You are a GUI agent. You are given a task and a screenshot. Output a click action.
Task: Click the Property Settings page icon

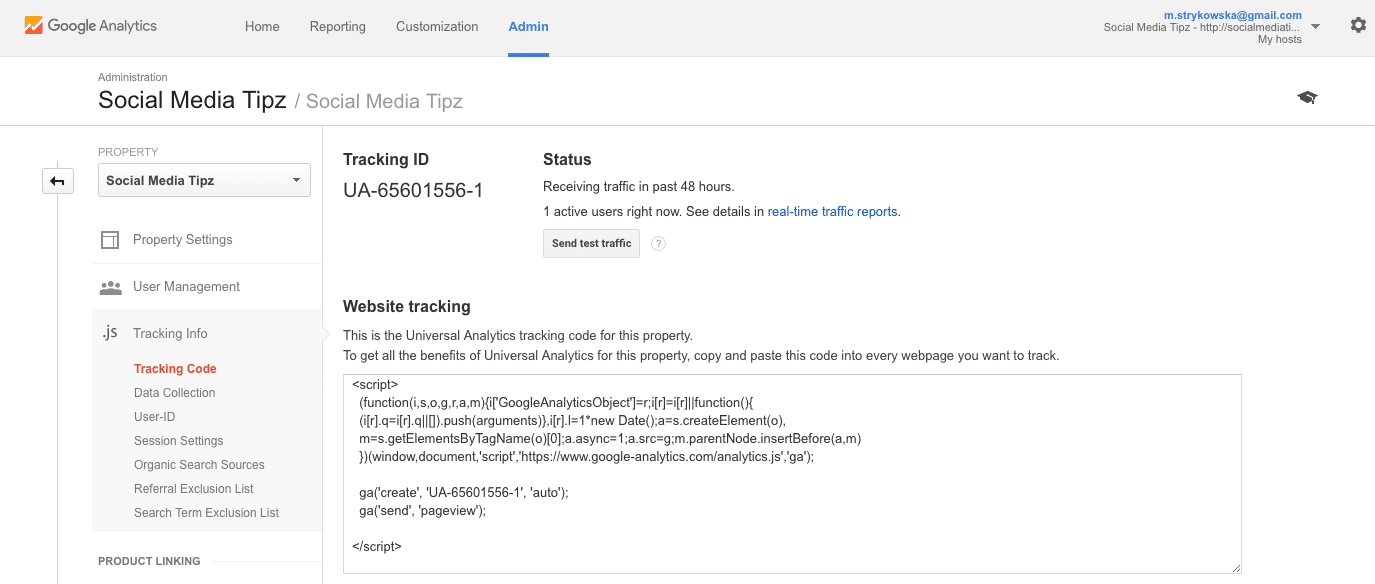[x=110, y=240]
